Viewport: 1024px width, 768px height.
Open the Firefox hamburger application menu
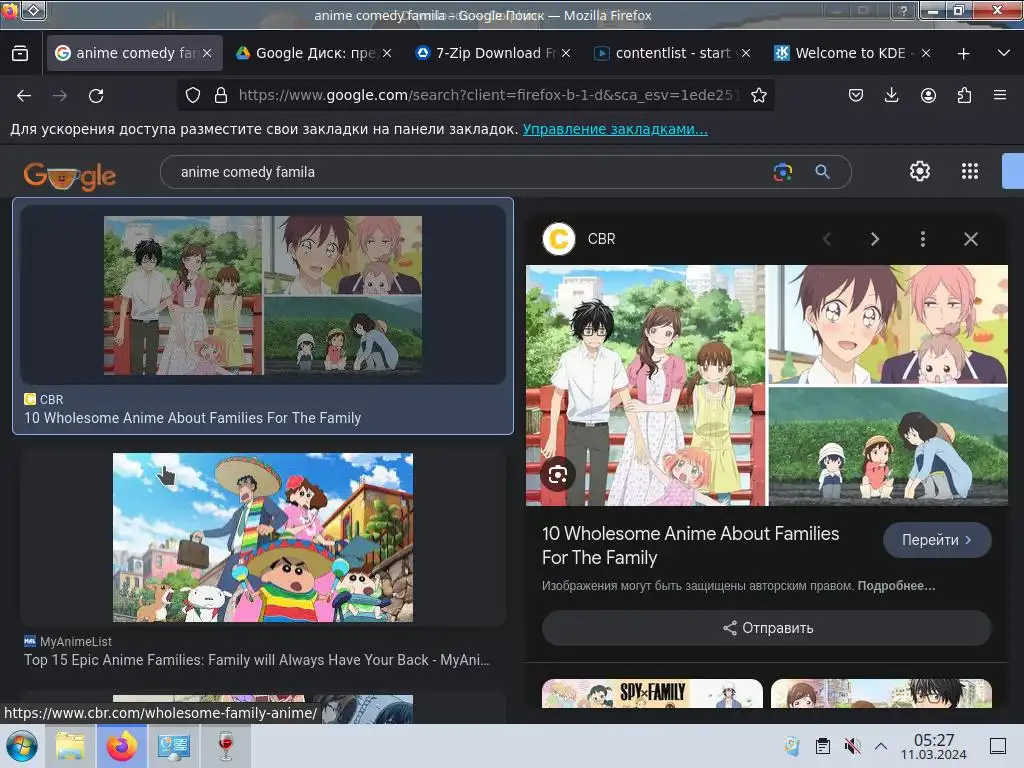tap(1000, 95)
